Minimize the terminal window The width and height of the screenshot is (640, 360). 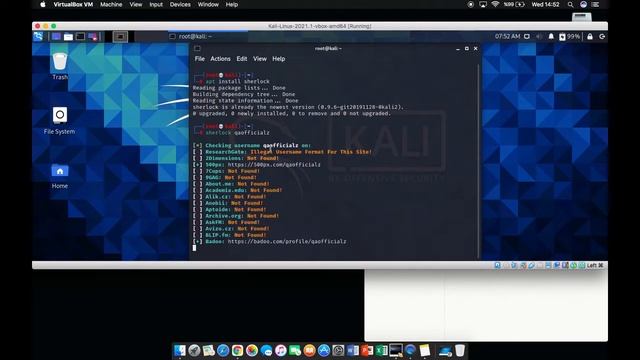pyautogui.click(x=458, y=49)
